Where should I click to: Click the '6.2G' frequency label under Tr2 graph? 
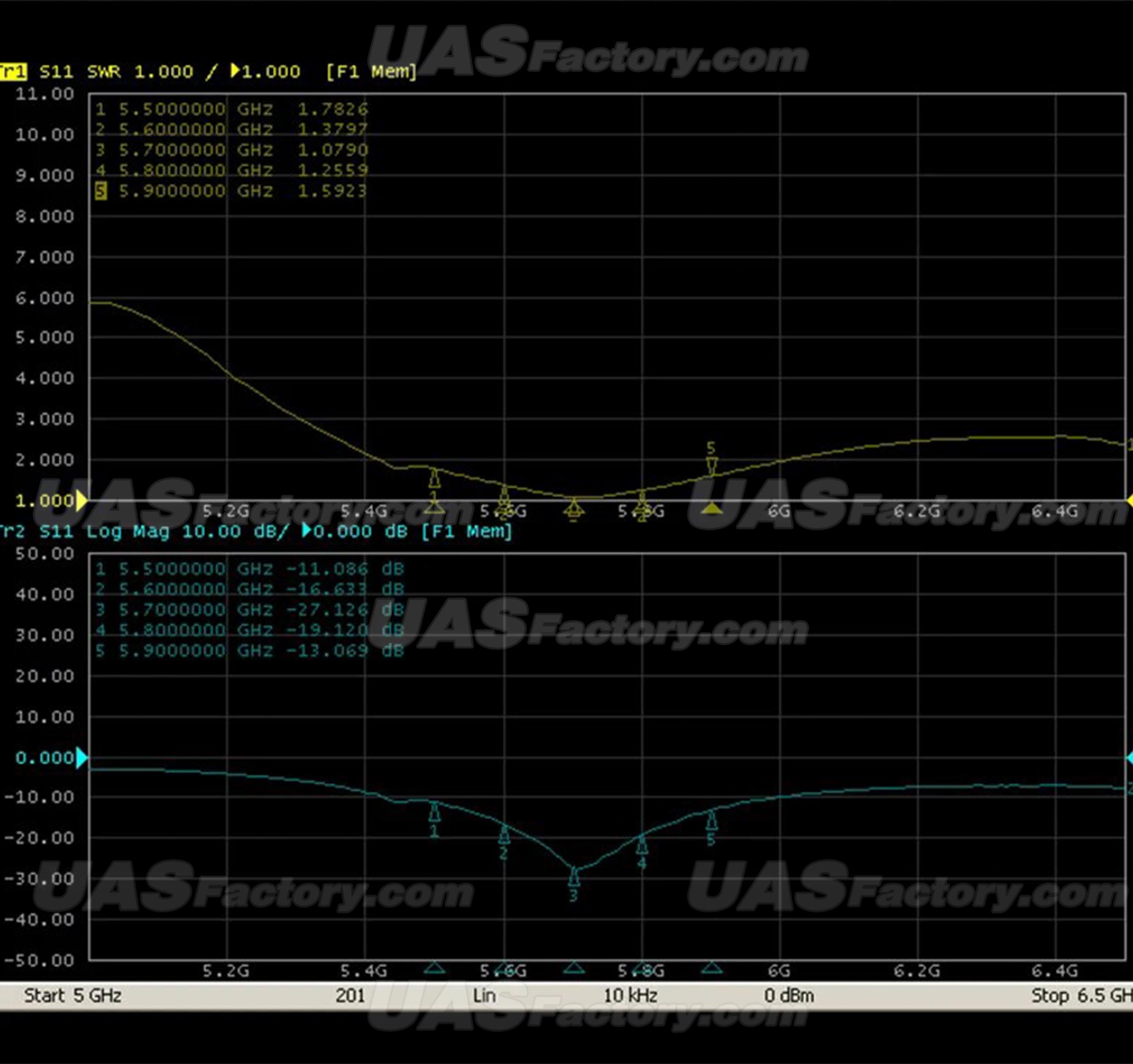click(917, 971)
